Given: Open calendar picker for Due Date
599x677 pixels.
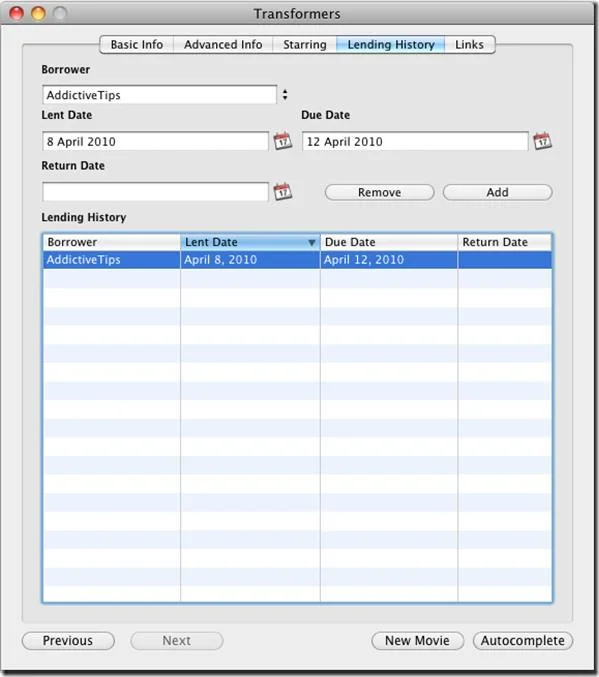Looking at the screenshot, I should (542, 141).
